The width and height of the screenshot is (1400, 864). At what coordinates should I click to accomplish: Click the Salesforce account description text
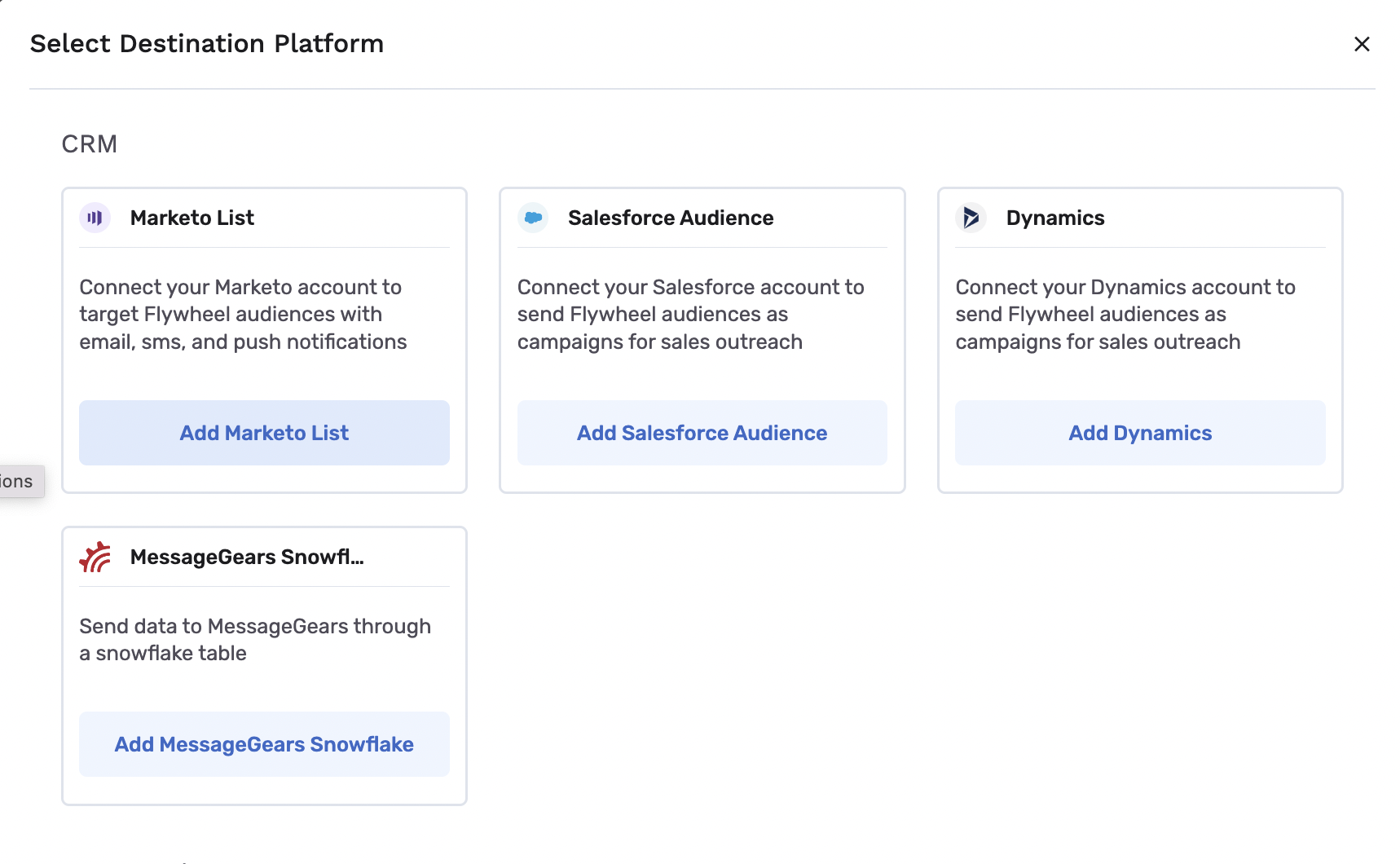tap(690, 315)
